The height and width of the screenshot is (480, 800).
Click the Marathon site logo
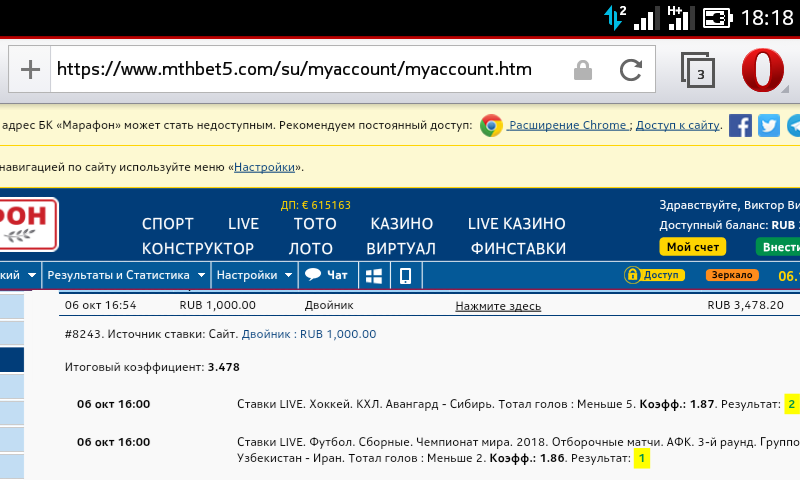pos(29,224)
